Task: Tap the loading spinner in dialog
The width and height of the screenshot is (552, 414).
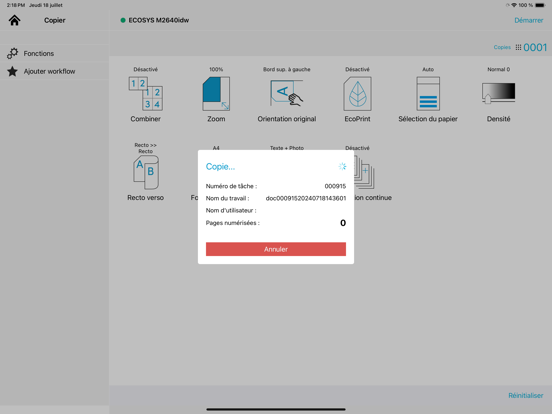Action: coord(342,167)
